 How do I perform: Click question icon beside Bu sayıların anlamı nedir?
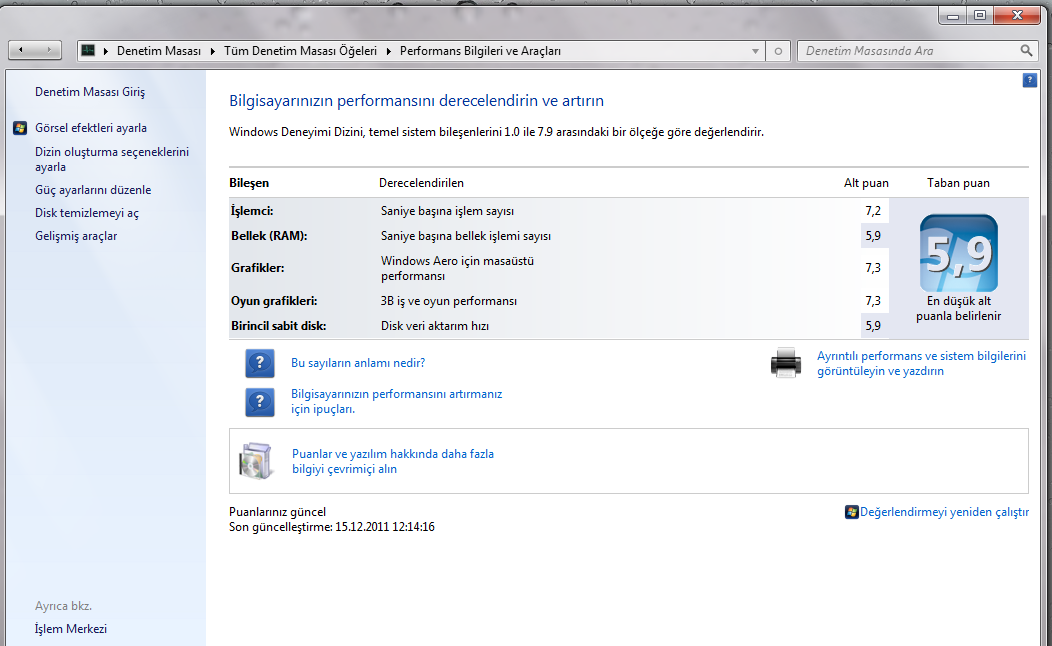[x=260, y=364]
